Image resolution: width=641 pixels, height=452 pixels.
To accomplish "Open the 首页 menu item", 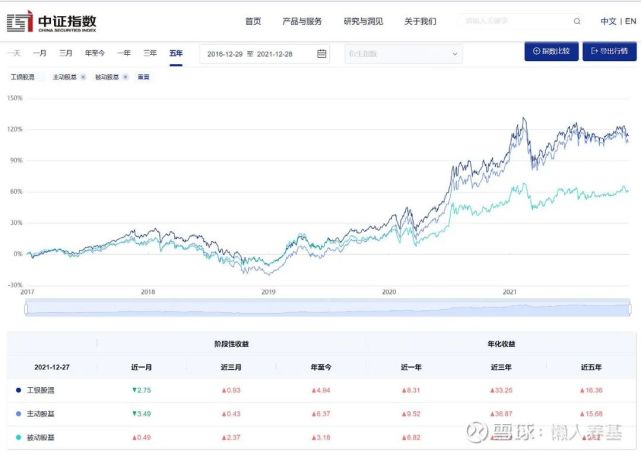I will [253, 21].
